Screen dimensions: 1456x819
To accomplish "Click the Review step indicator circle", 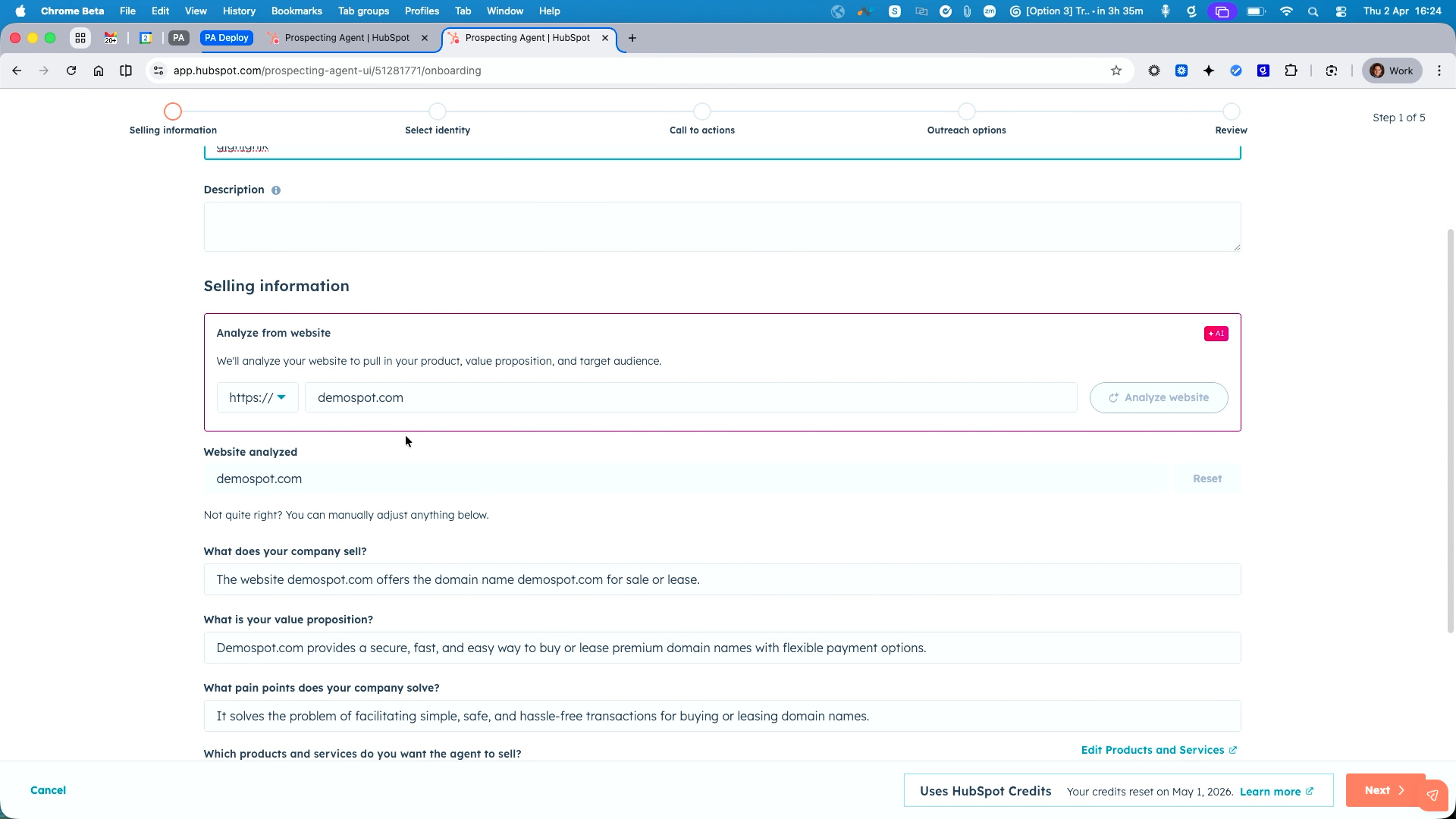I will point(1230,111).
